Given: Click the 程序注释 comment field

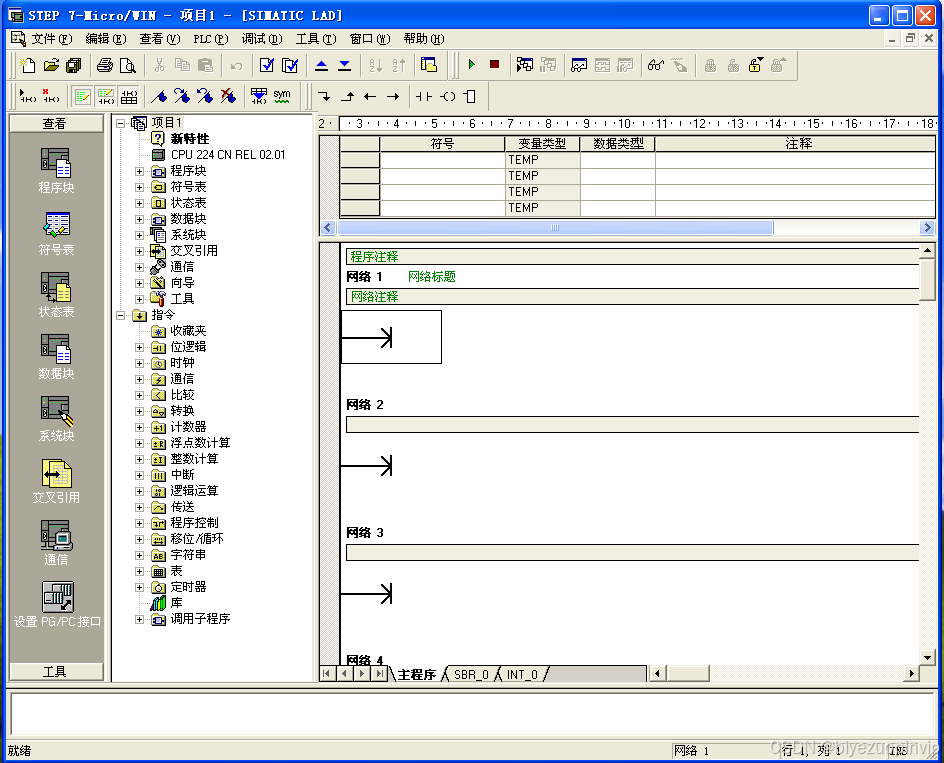Looking at the screenshot, I should tap(632, 257).
